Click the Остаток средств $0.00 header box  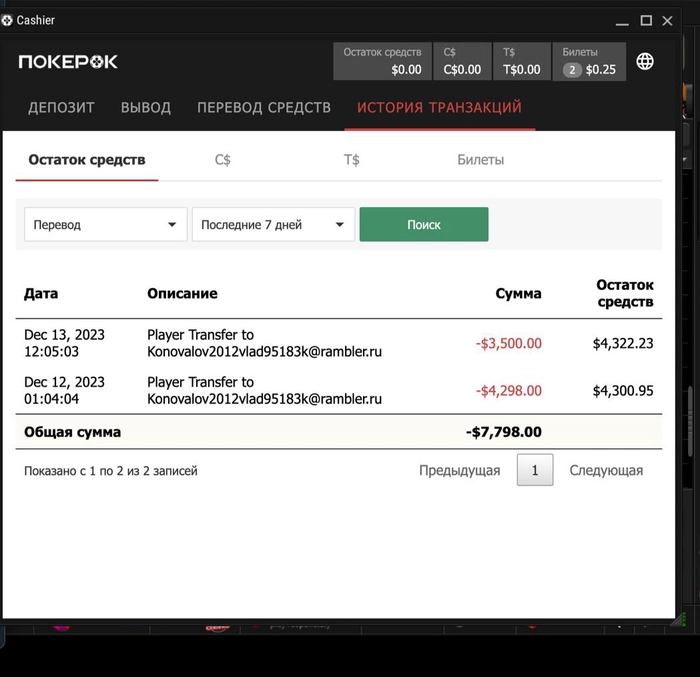click(x=382, y=61)
